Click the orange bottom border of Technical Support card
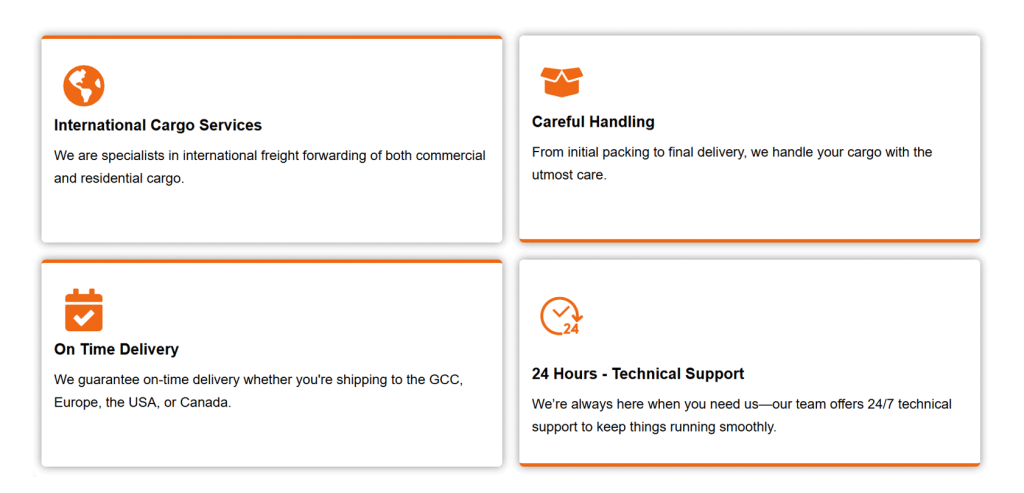Screen dimensions: 1024x493 (749, 464)
